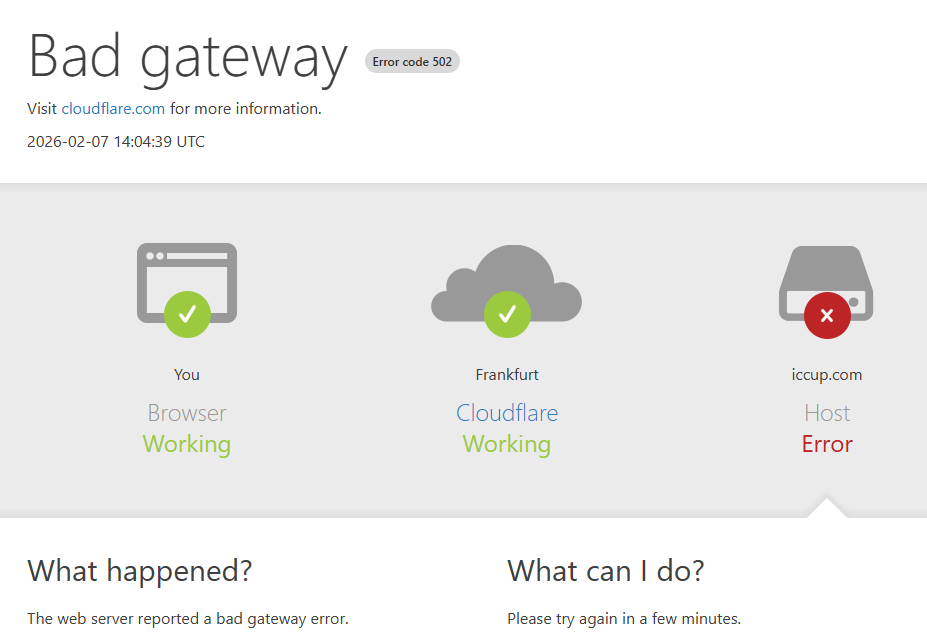
Task: Click the 'iccup.com' host label
Action: 826,375
